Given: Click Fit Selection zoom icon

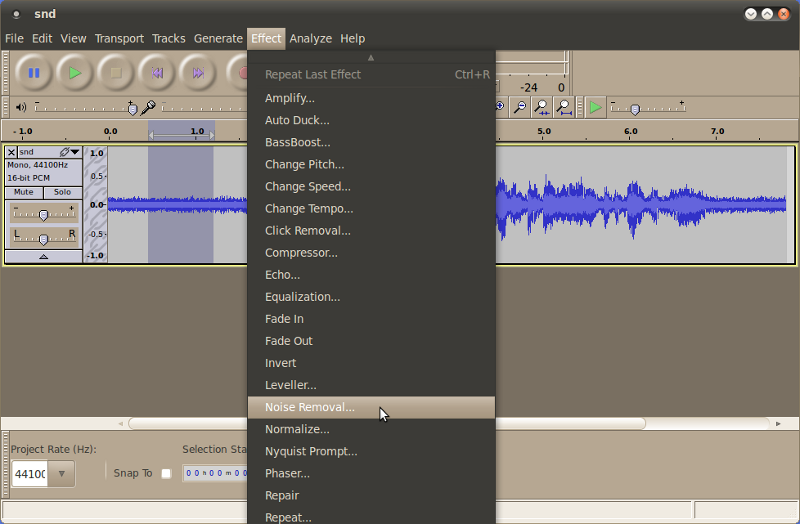Looking at the screenshot, I should click(x=541, y=107).
